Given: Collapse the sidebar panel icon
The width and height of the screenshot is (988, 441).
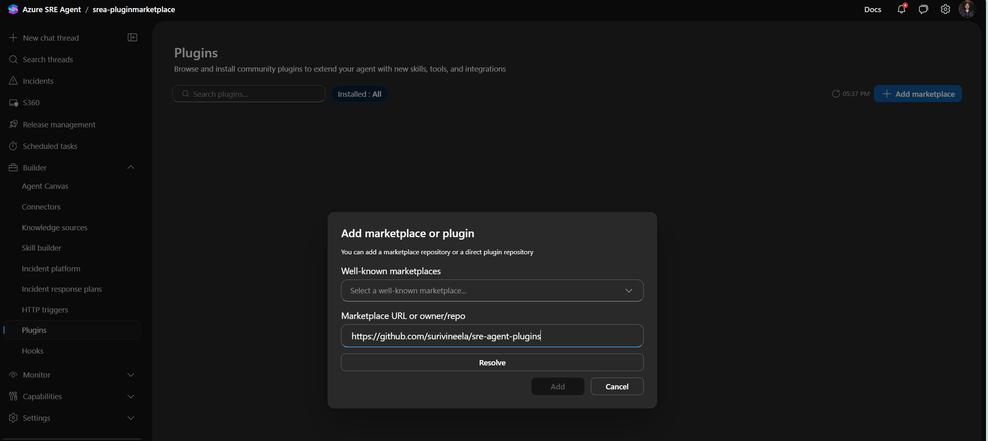Looking at the screenshot, I should (132, 37).
